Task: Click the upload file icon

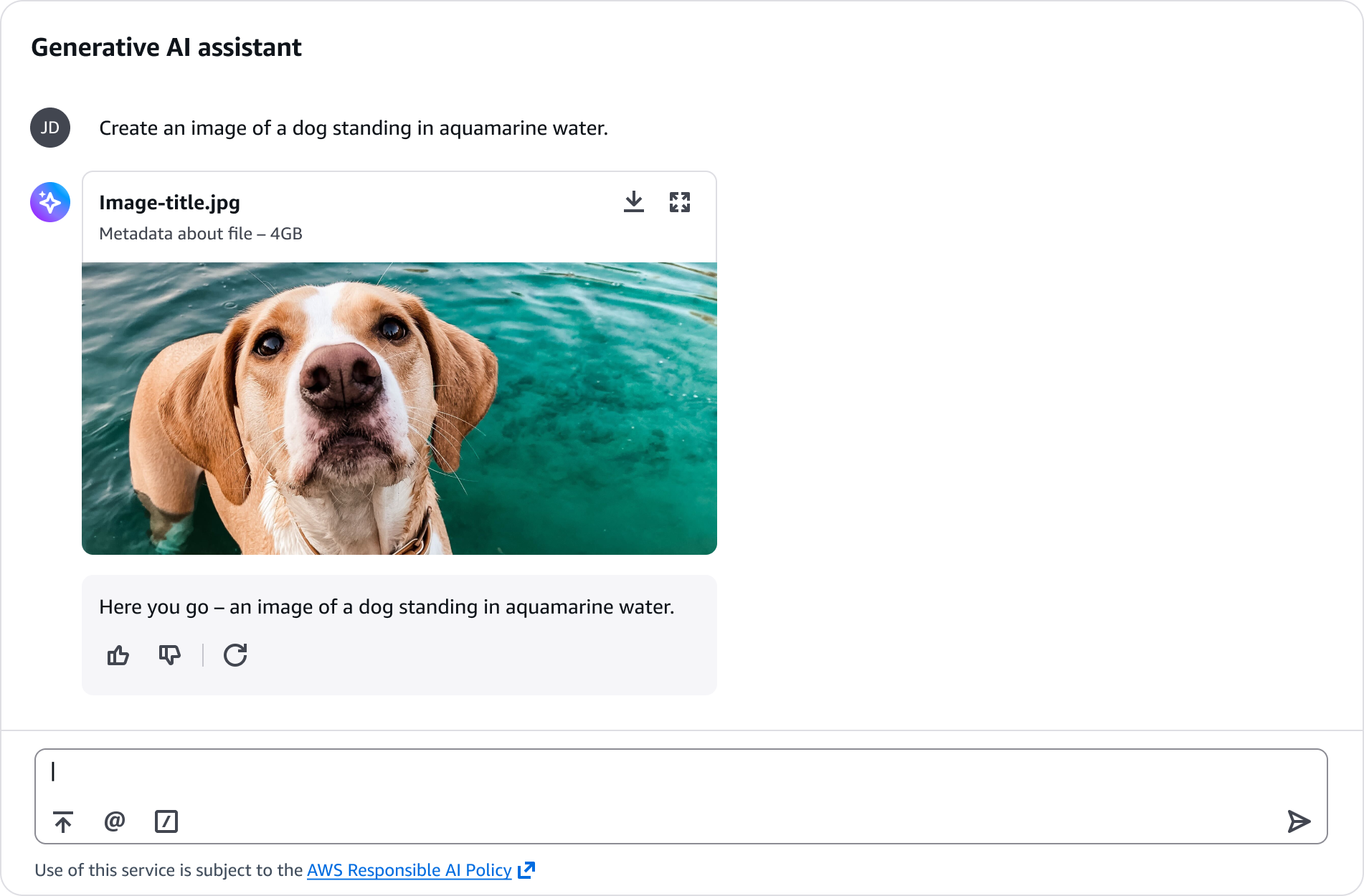Action: click(63, 821)
